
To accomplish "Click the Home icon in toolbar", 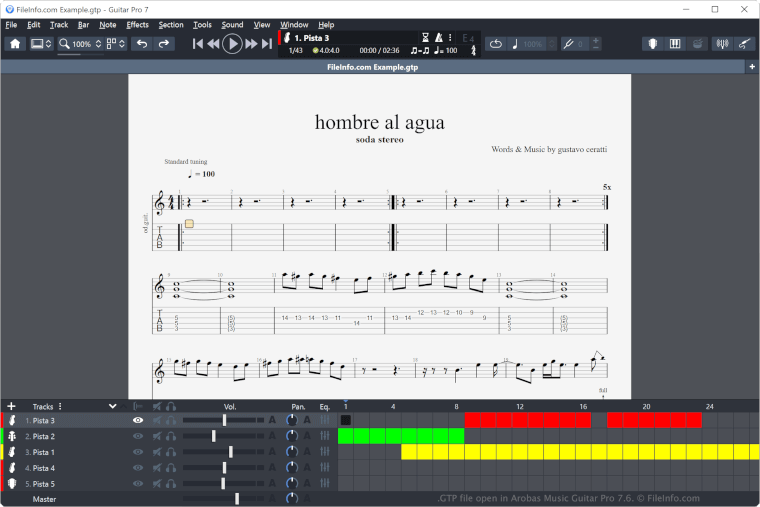I will [x=14, y=44].
